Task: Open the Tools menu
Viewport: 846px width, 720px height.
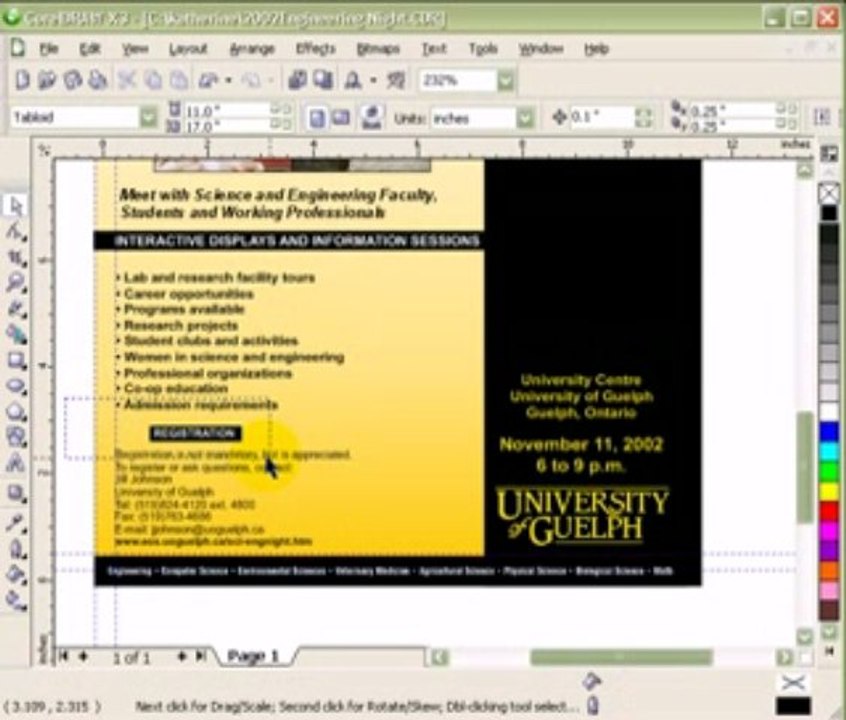Action: tap(483, 49)
